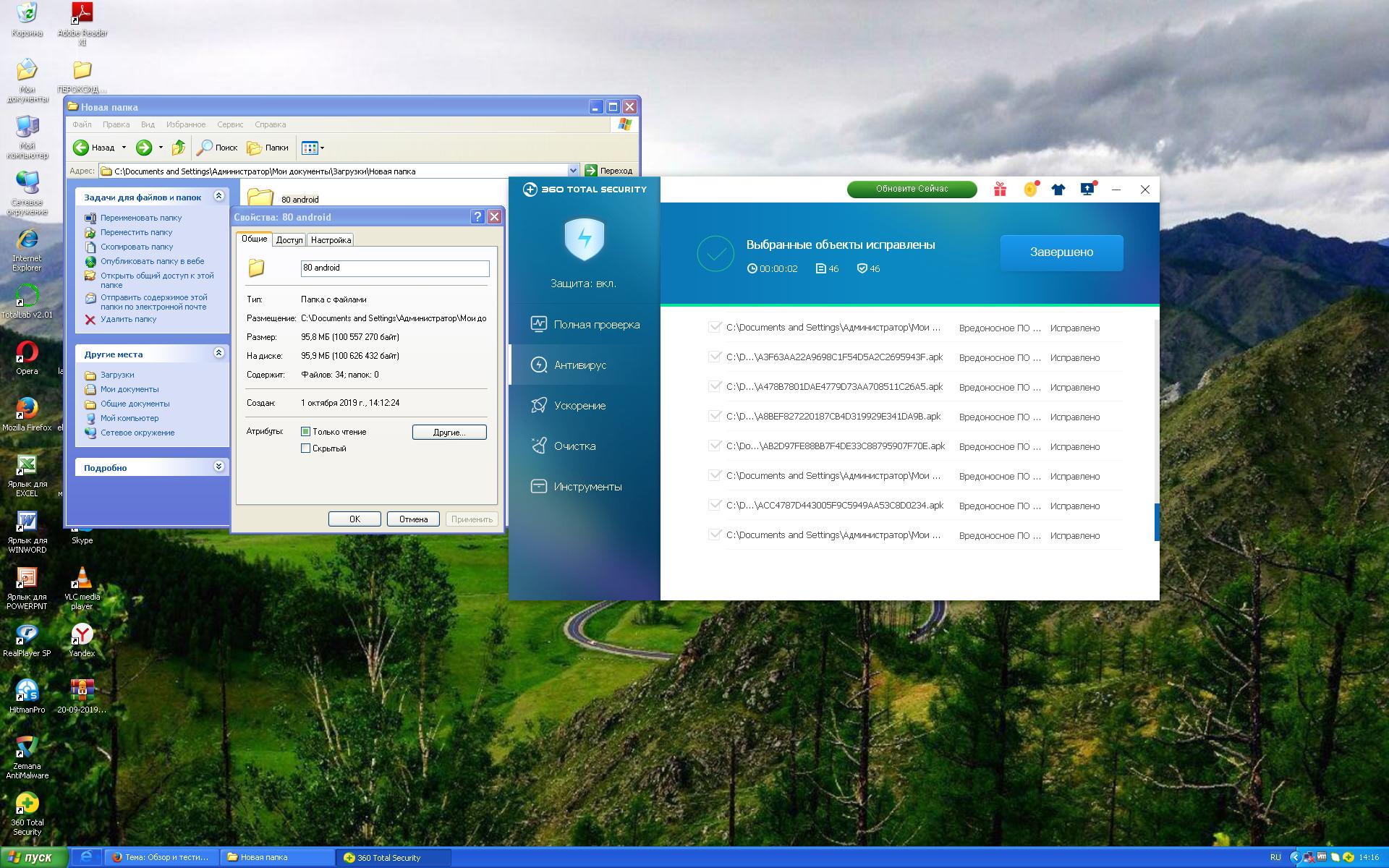Click the Up folder toolbar icon
The height and width of the screenshot is (868, 1389).
point(179,148)
